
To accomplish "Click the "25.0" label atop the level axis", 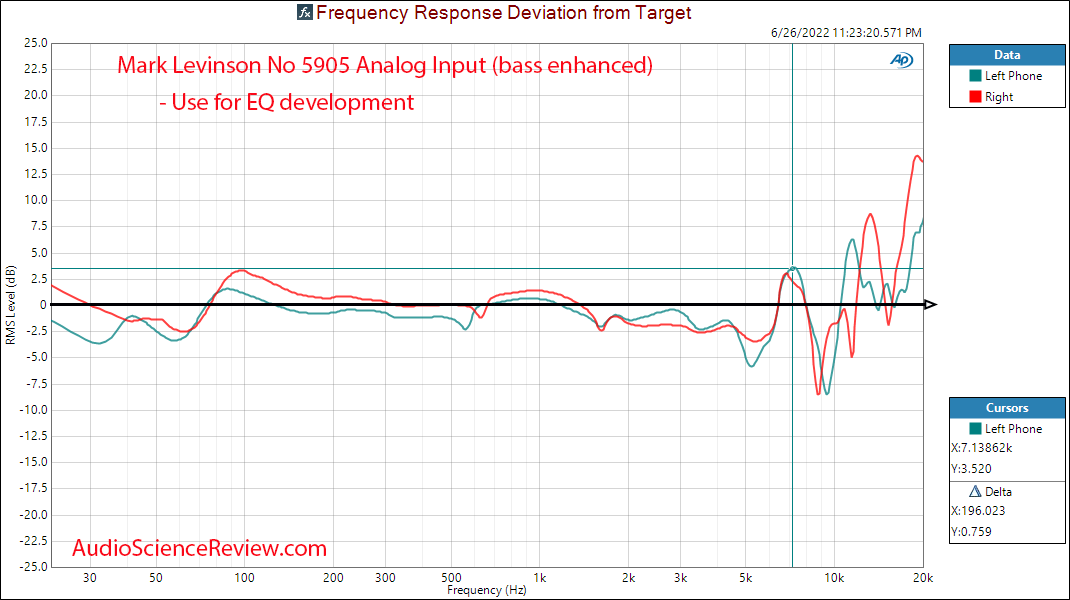I will [x=35, y=43].
